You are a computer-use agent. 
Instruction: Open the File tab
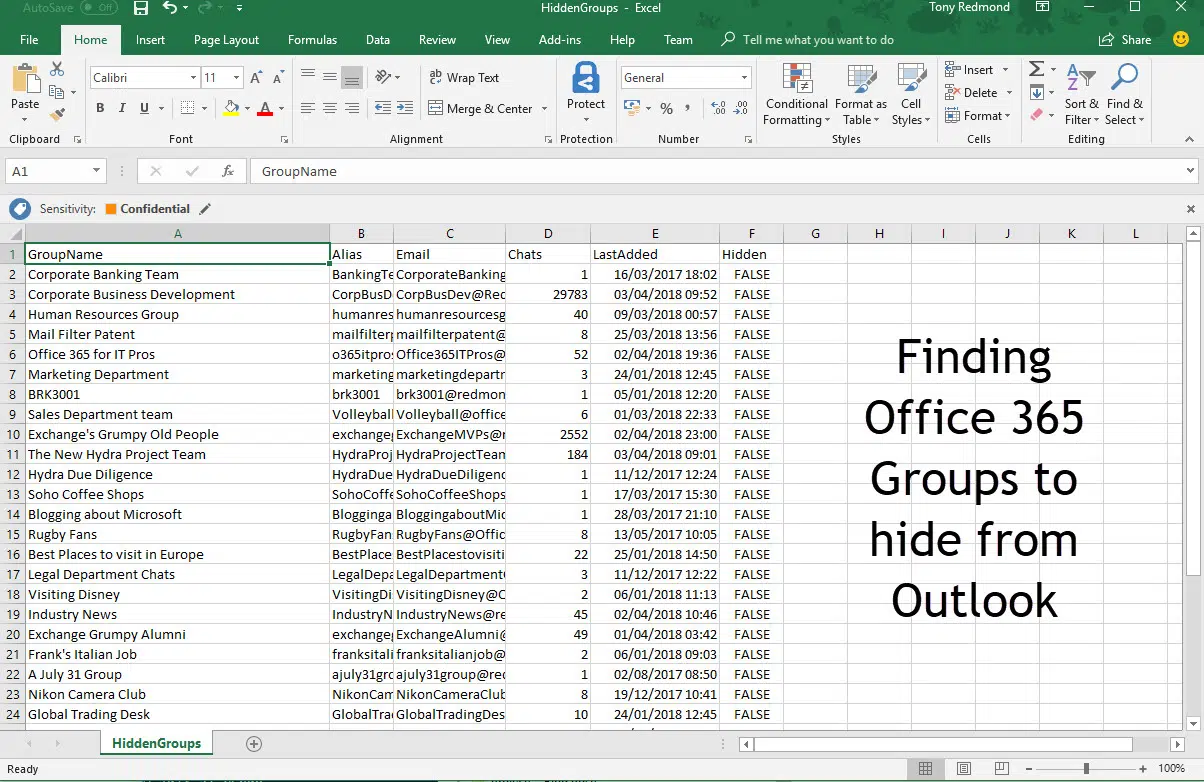pyautogui.click(x=29, y=40)
